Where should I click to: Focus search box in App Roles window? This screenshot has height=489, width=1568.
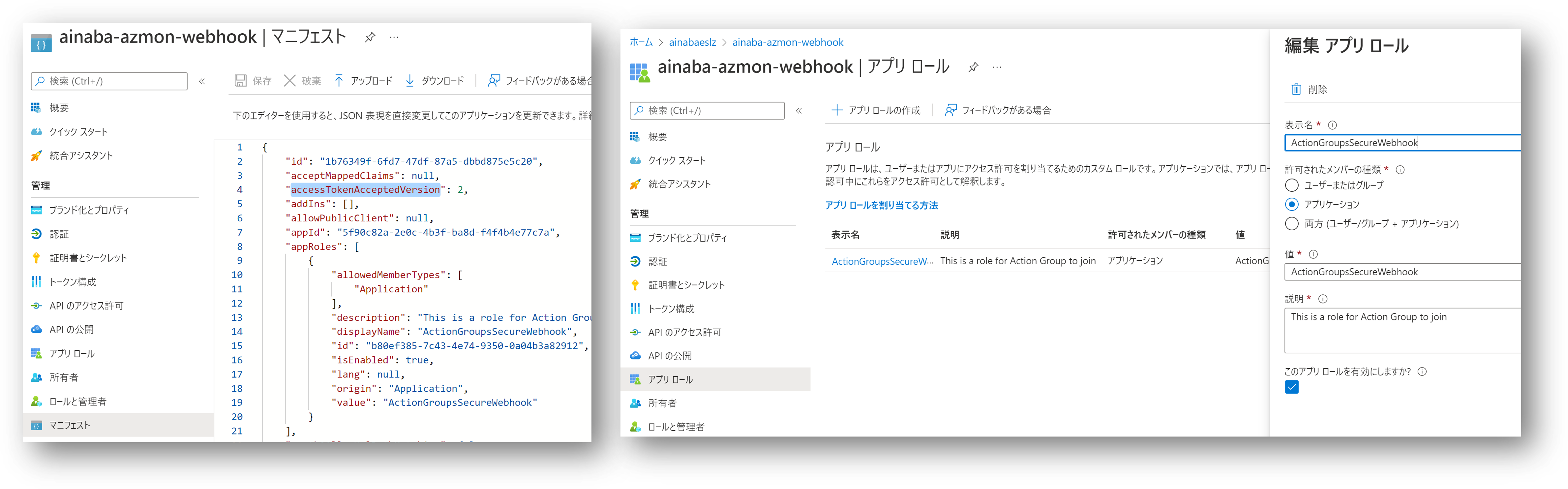[707, 110]
